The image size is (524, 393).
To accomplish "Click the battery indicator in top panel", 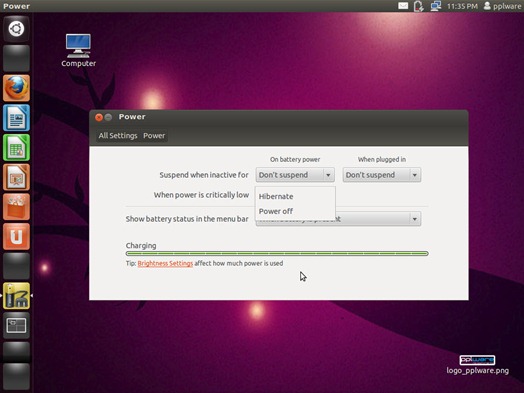I will point(419,6).
